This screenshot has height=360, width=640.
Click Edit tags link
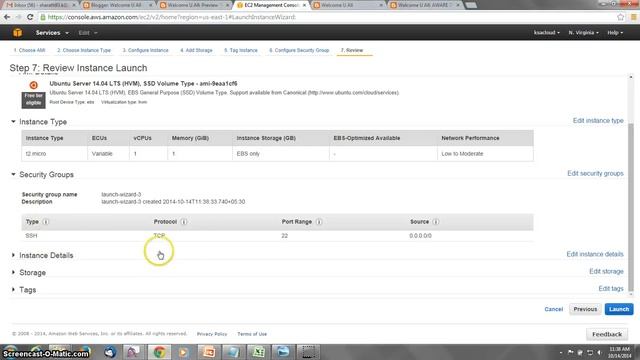tap(611, 288)
